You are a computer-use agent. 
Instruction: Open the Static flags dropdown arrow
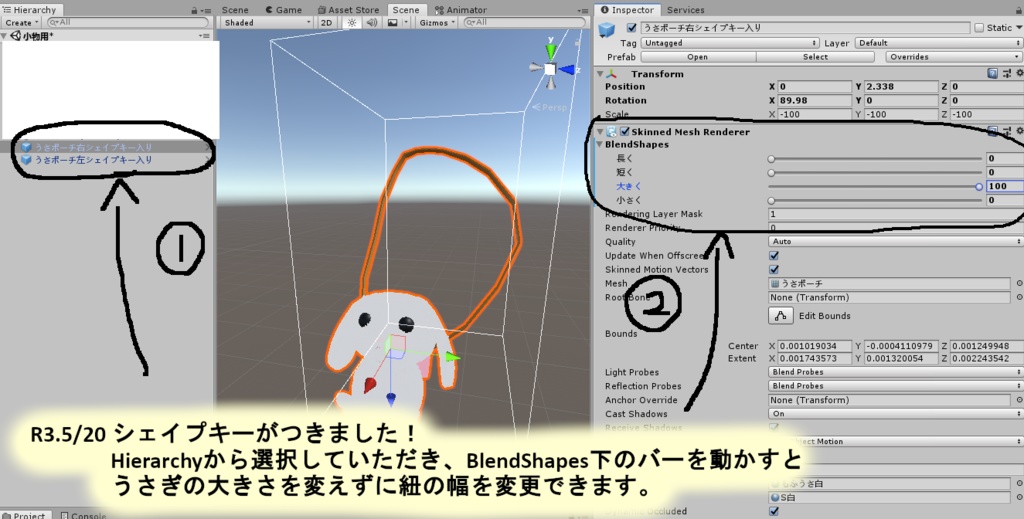(x=1019, y=28)
